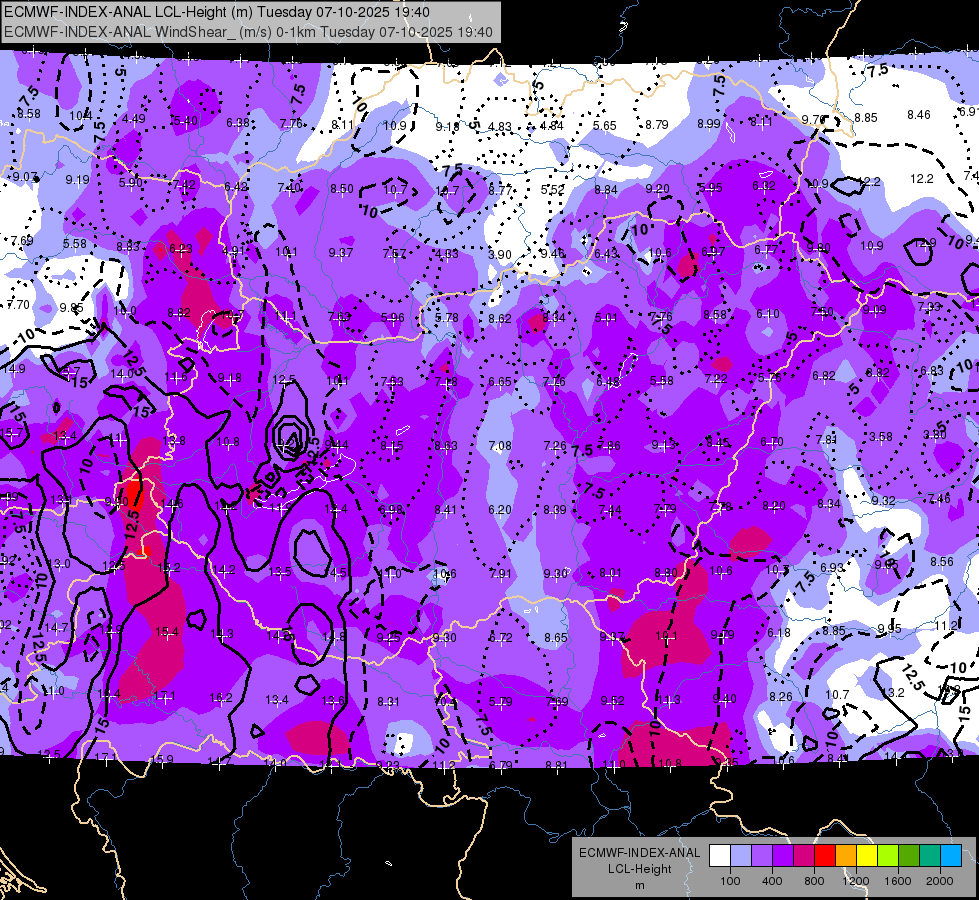Click the lime green legend swatch
This screenshot has width=979, height=900.
pos(887,856)
